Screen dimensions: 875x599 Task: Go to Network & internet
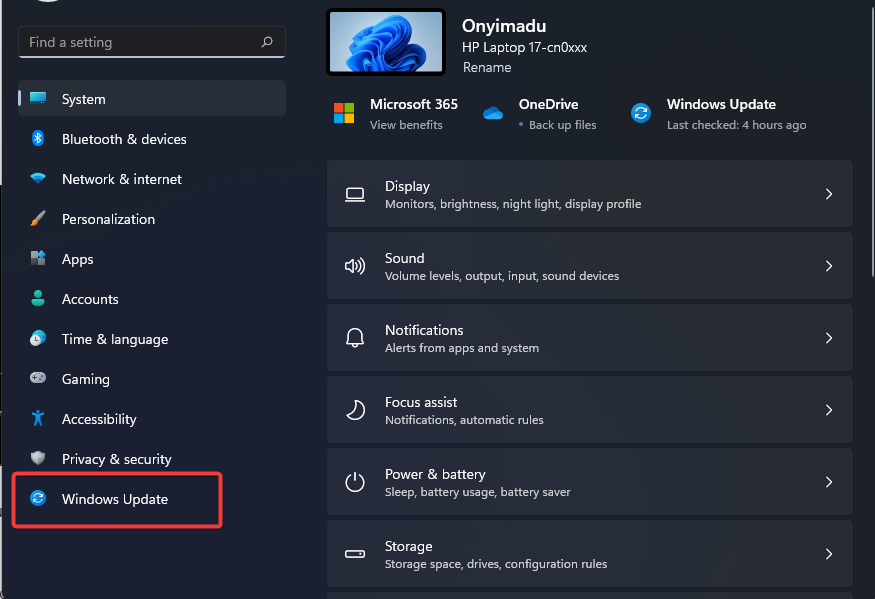(x=152, y=179)
